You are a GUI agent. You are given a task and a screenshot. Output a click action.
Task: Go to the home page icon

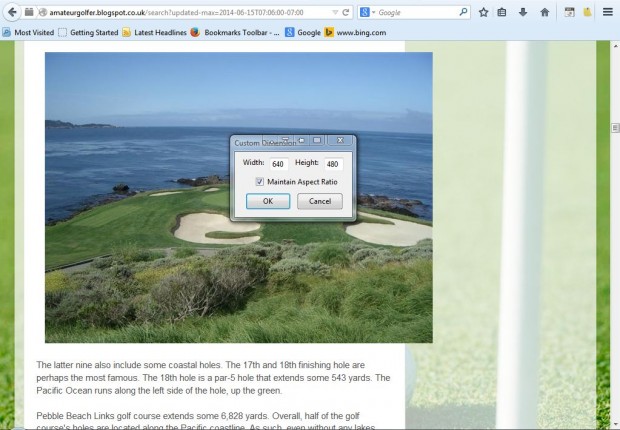545,13
